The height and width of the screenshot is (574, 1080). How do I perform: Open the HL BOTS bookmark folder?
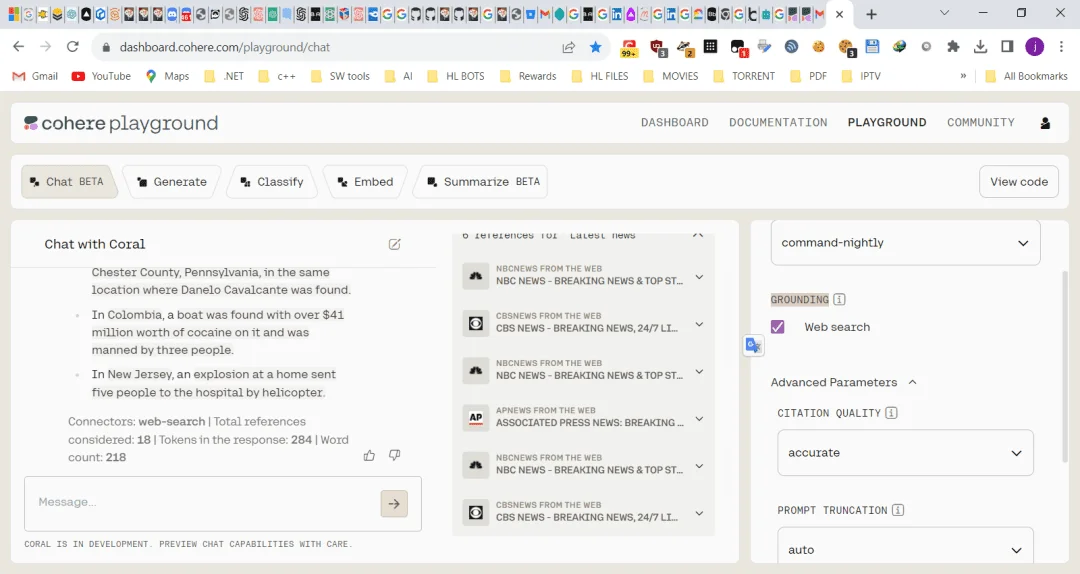coord(456,76)
